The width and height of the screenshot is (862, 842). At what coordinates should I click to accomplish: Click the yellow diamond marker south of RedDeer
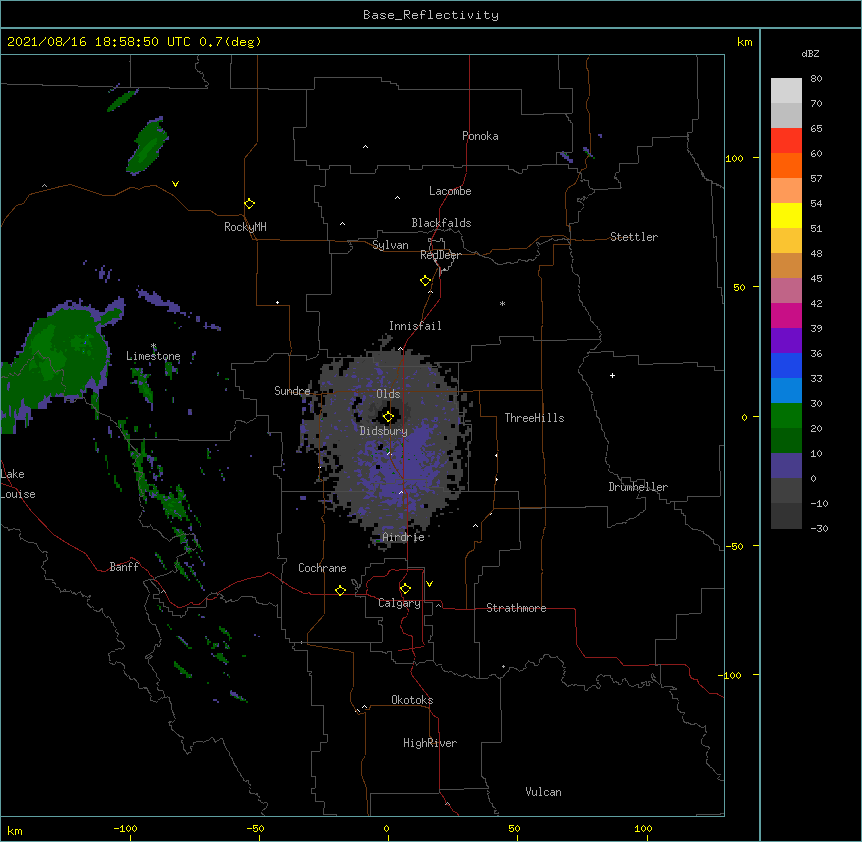coord(426,281)
